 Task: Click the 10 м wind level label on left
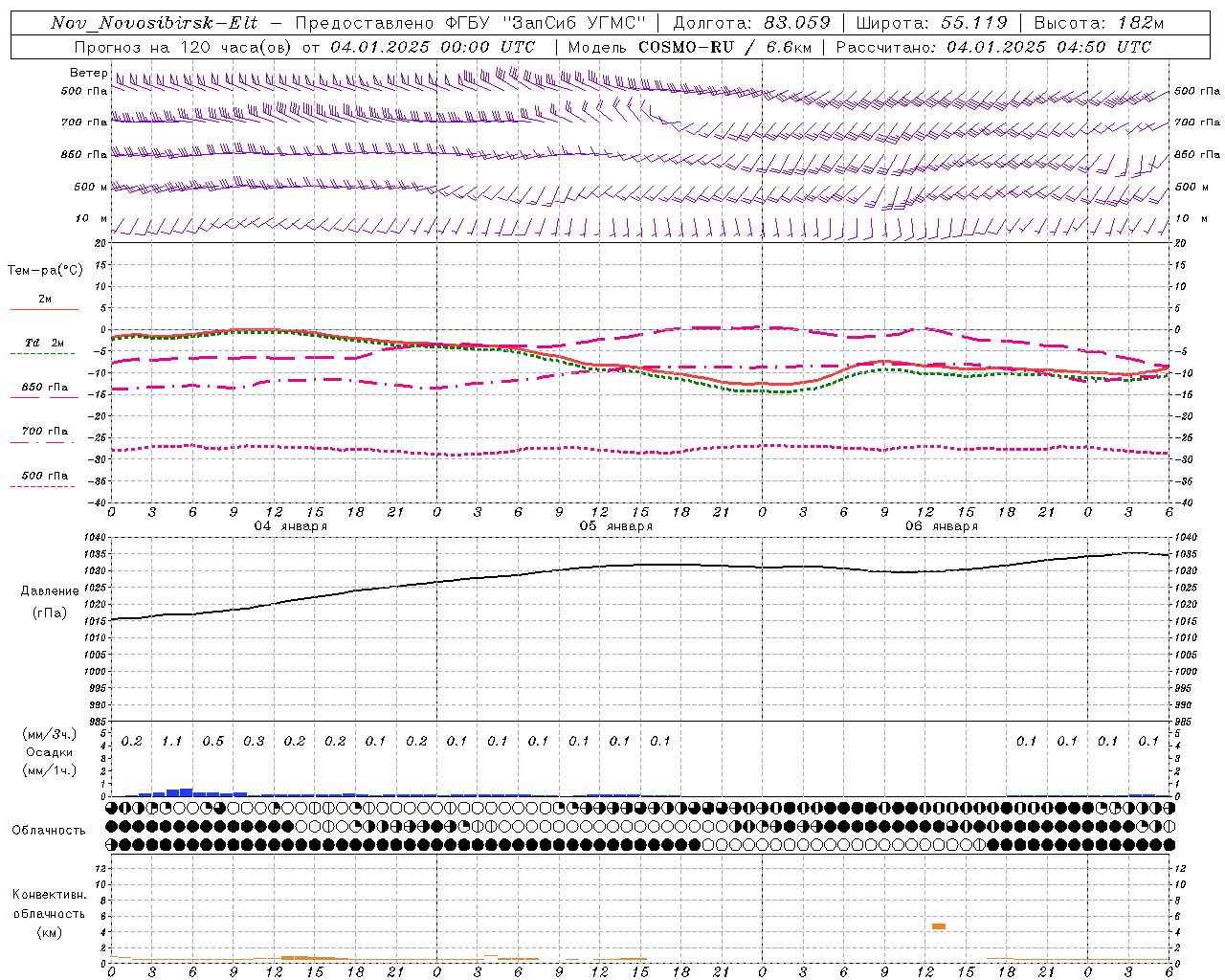coord(91,219)
